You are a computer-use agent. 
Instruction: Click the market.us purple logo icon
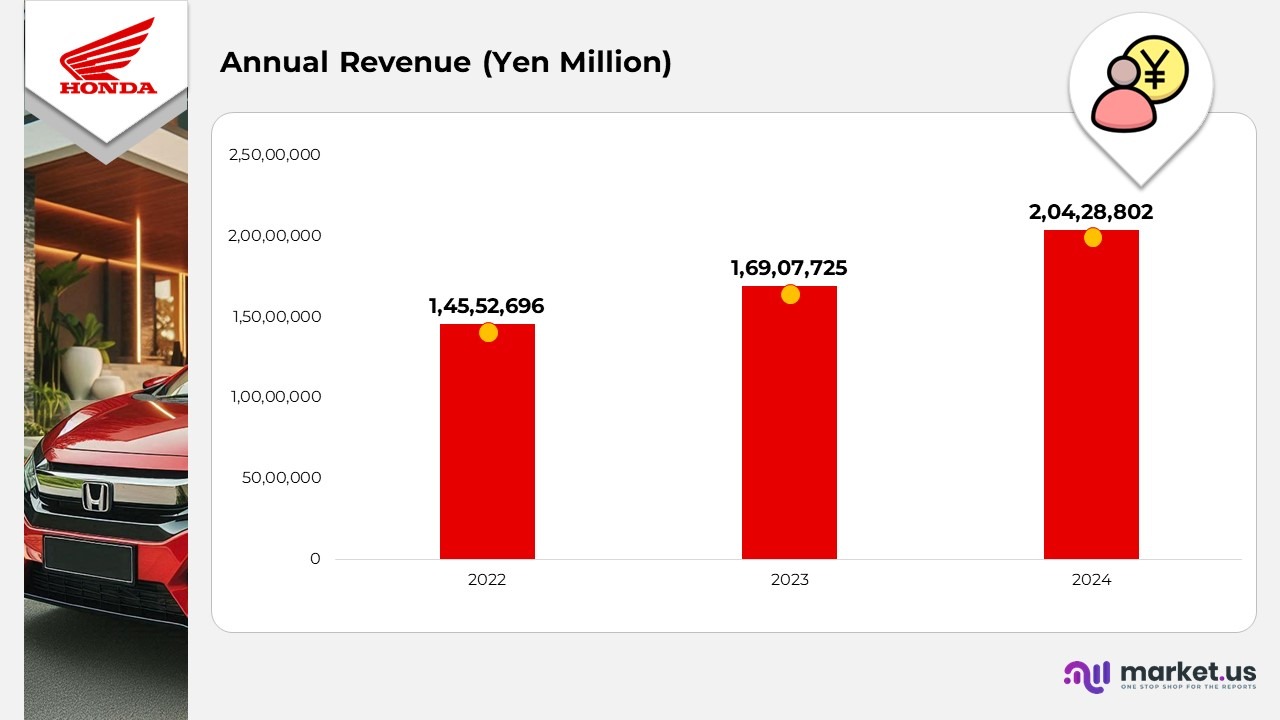[1087, 675]
